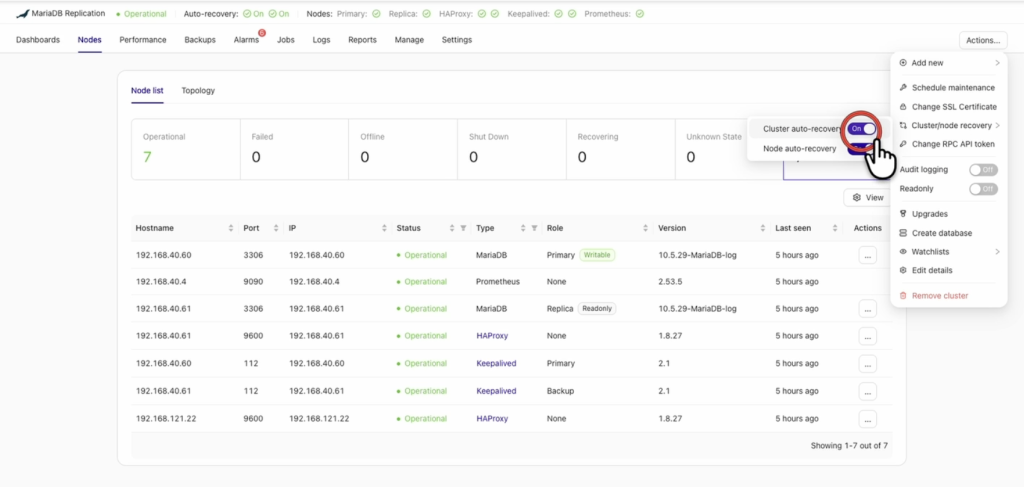Image resolution: width=1024 pixels, height=487 pixels.
Task: Click the gear icon on View button
Action: [x=857, y=197]
